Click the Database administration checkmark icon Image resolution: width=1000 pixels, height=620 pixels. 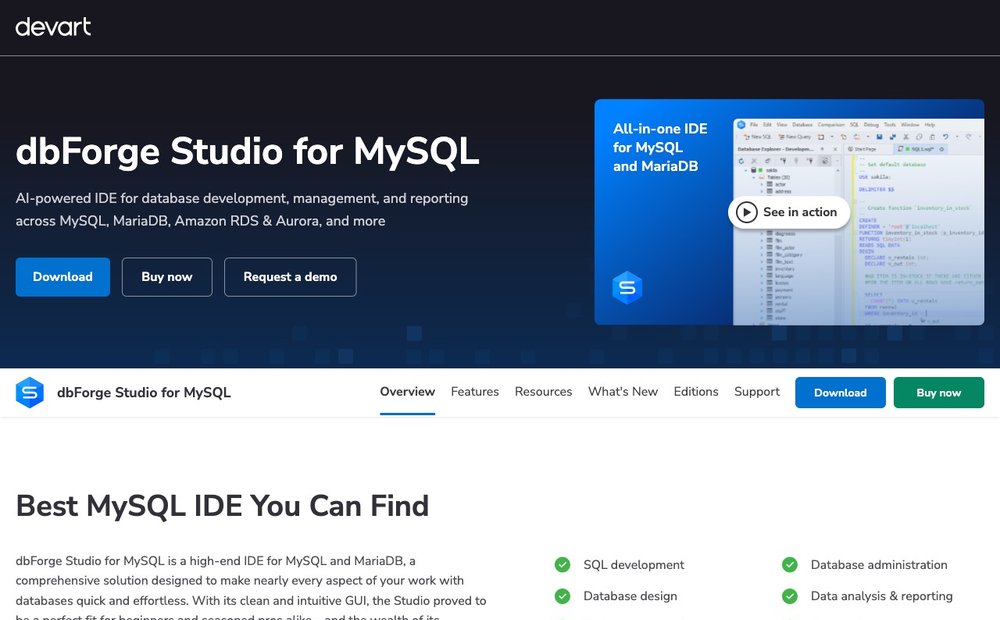[790, 565]
